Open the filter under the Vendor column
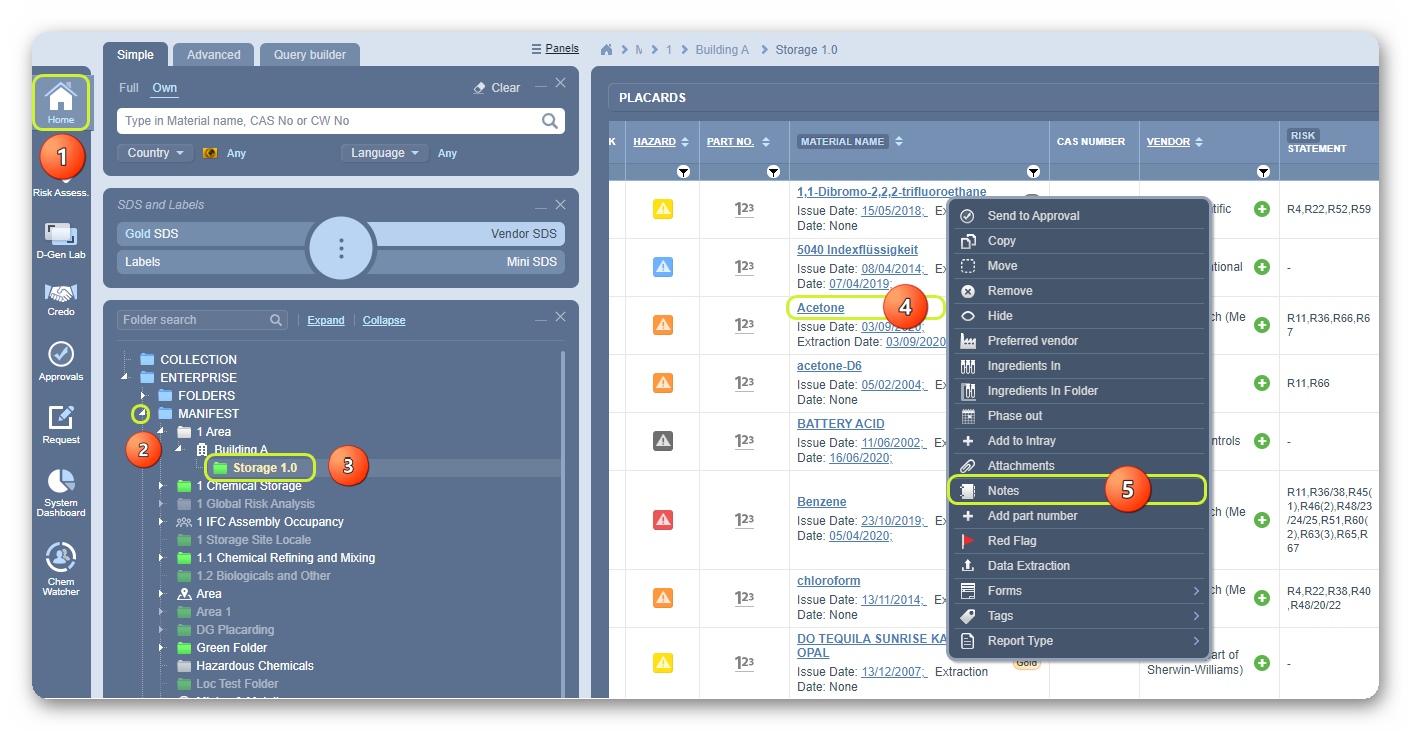 tap(1263, 172)
